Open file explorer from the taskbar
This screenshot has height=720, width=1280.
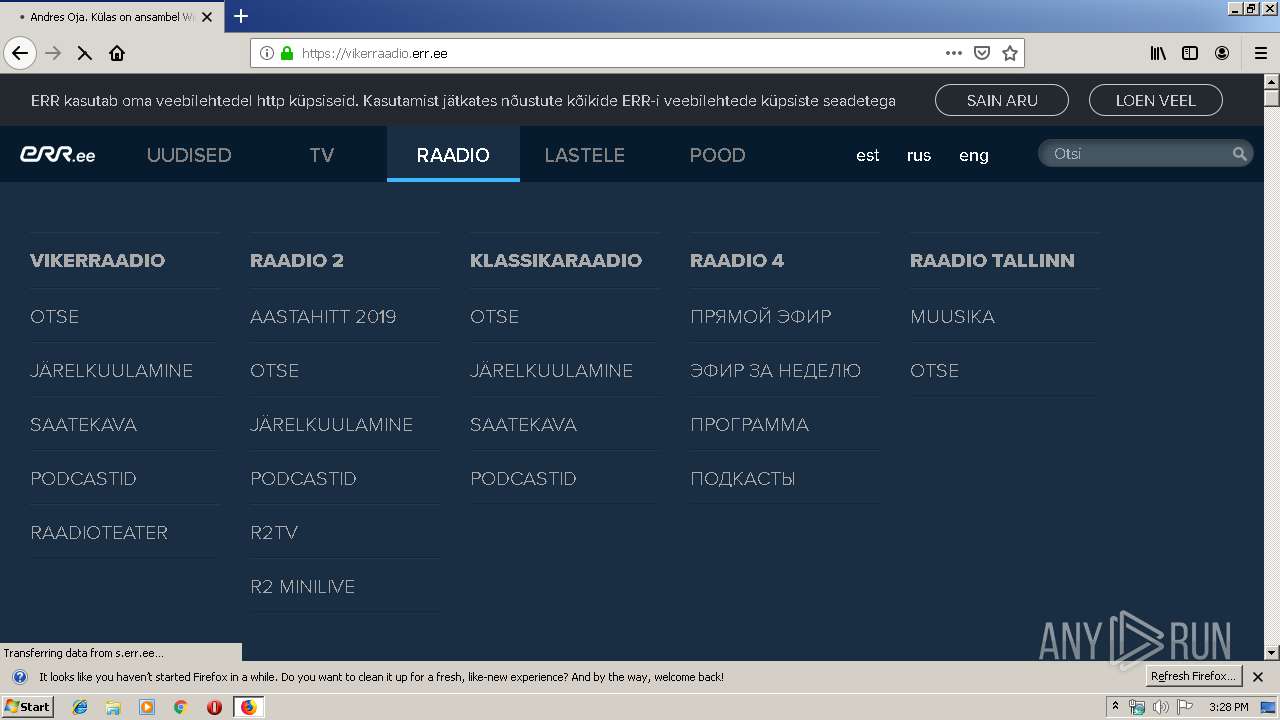tap(113, 707)
